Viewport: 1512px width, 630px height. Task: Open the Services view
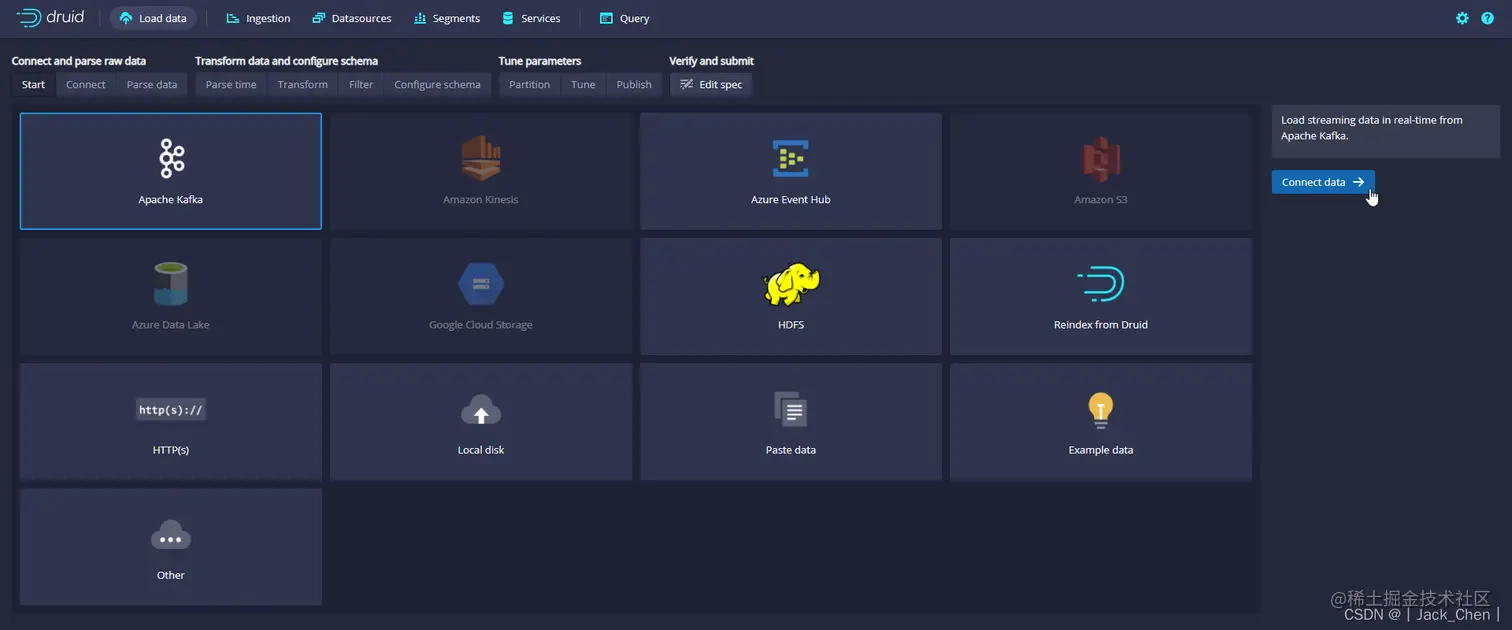(531, 18)
